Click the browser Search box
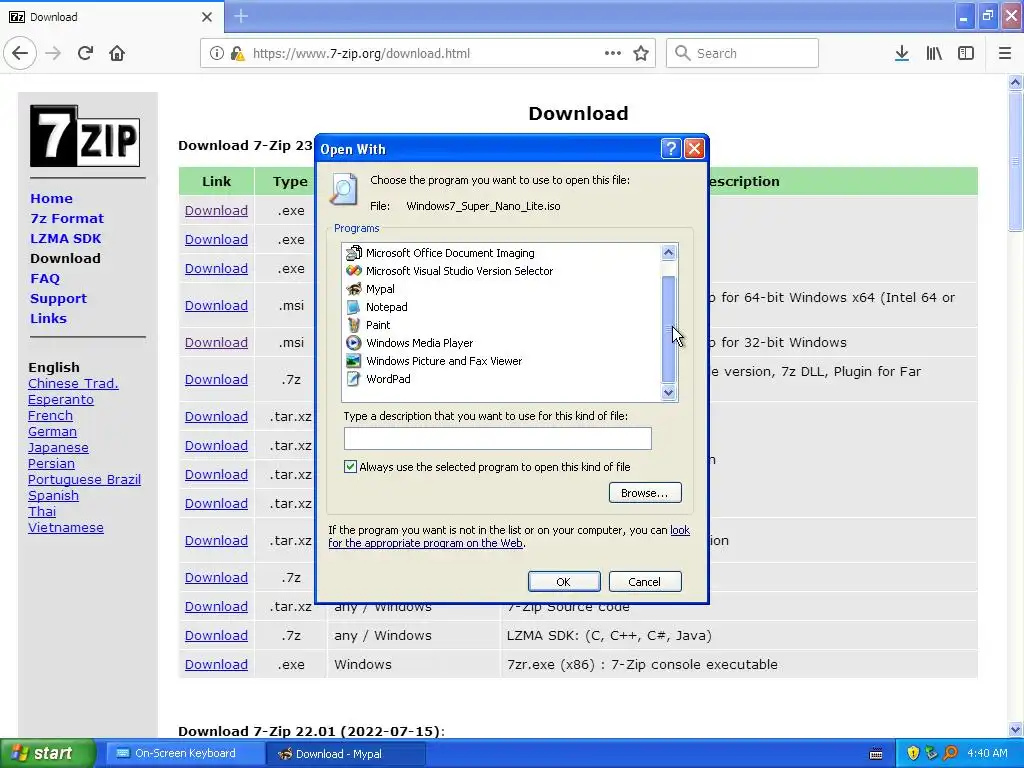 (x=743, y=53)
